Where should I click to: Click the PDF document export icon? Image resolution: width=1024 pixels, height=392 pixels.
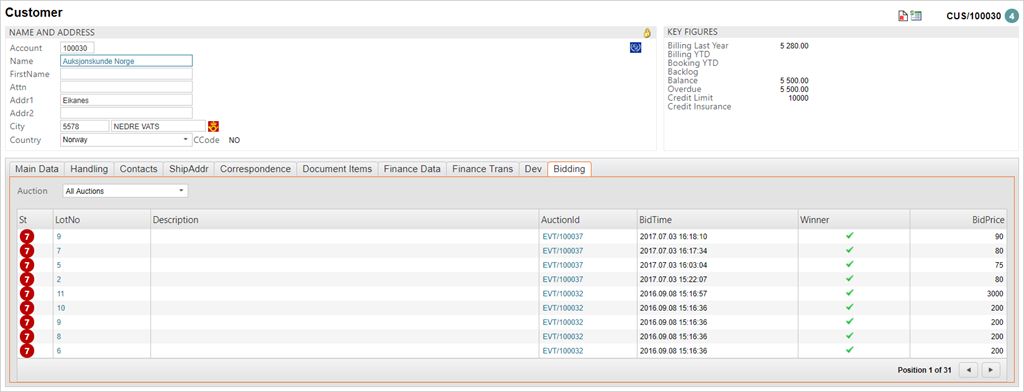903,16
